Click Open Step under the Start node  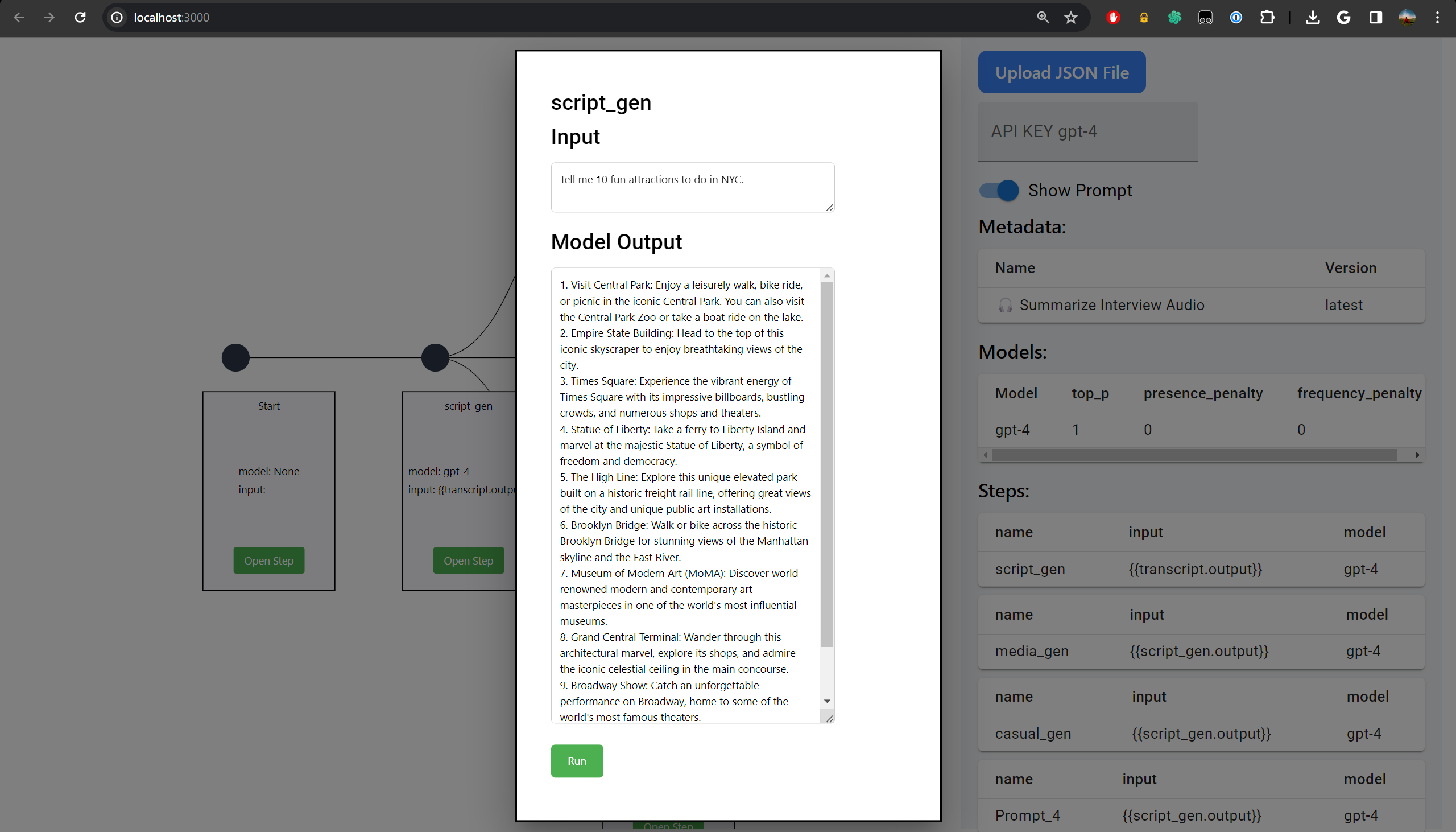(x=268, y=561)
